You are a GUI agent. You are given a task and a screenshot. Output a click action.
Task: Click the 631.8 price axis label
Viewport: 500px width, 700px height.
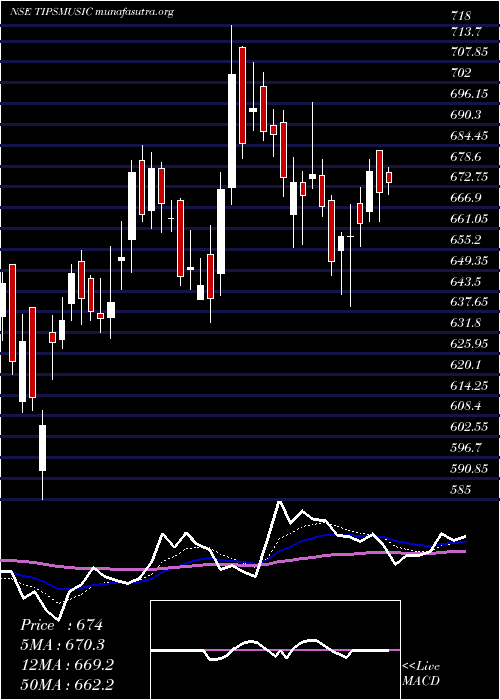[x=466, y=323]
